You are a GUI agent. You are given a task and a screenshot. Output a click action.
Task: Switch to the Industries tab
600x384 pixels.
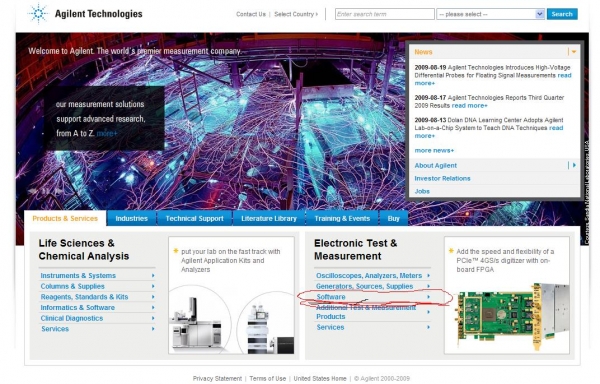pos(132,218)
